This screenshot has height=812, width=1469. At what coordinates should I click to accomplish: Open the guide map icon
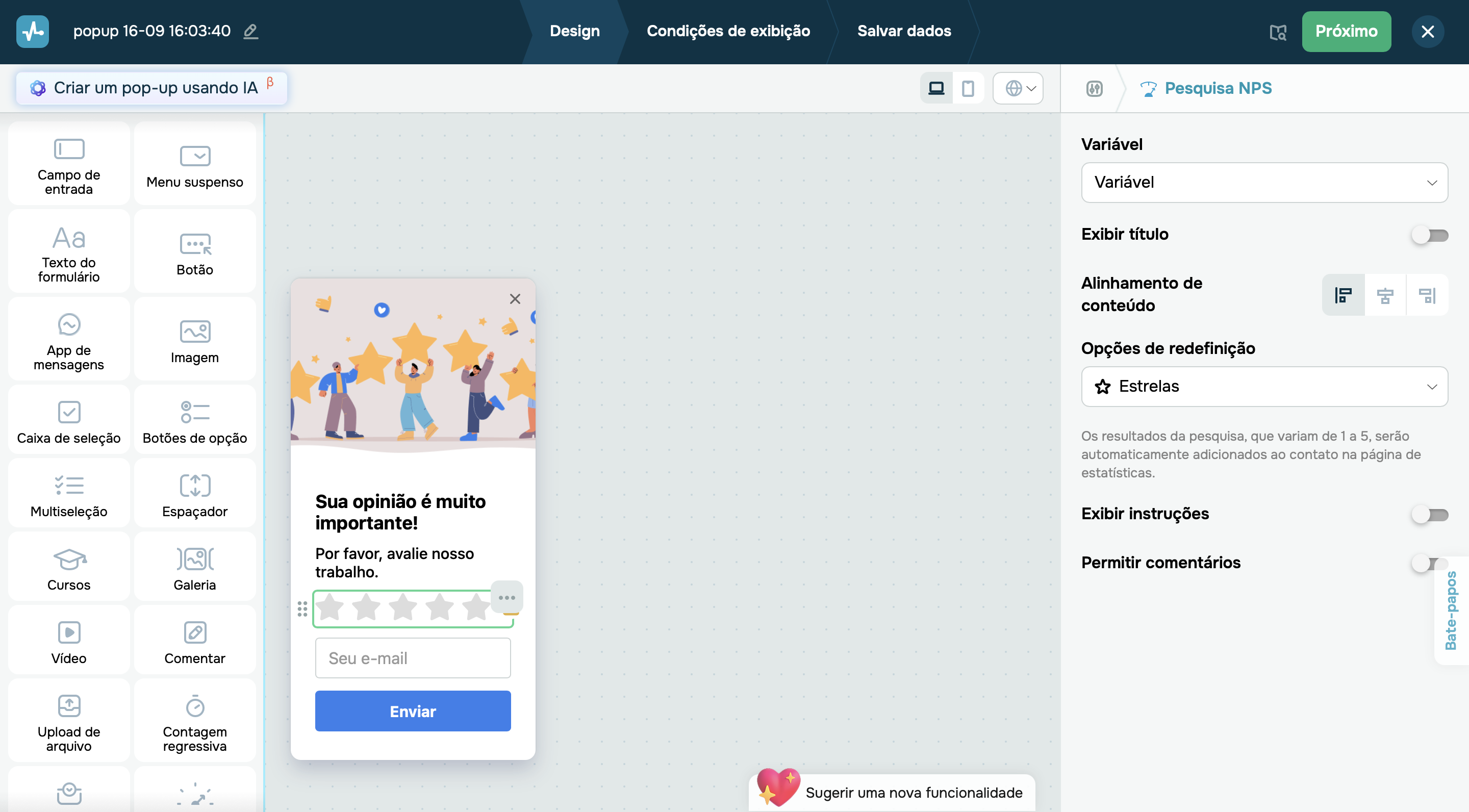[1277, 32]
